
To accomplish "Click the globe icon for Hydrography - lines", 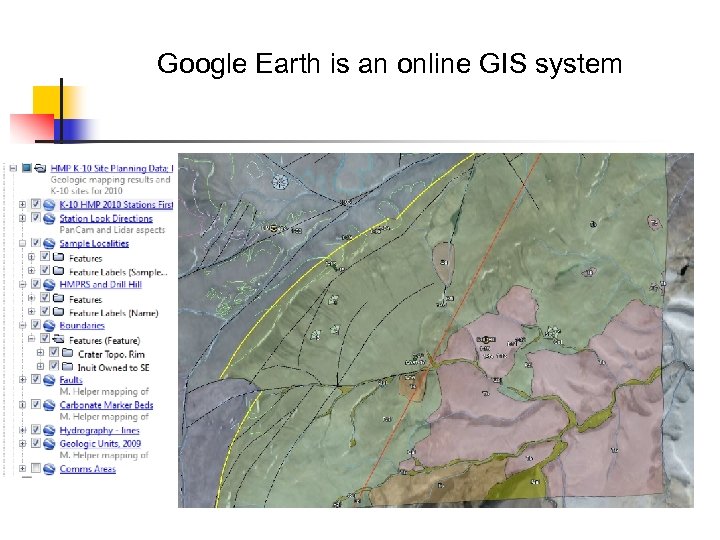I will pos(49,431).
